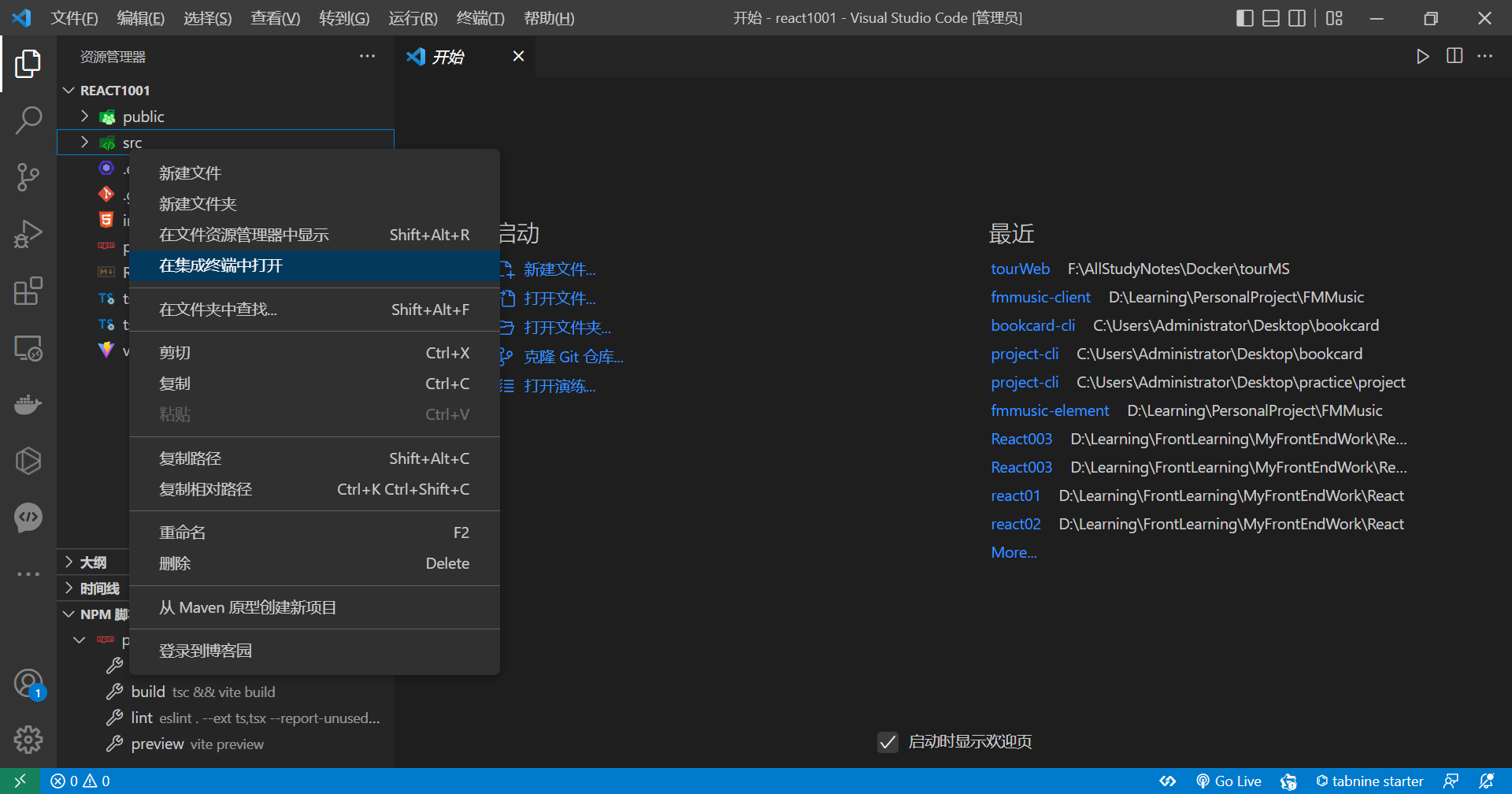This screenshot has height=794, width=1512.
Task: Select the Markdown file icon in Explorer
Action: point(106,272)
